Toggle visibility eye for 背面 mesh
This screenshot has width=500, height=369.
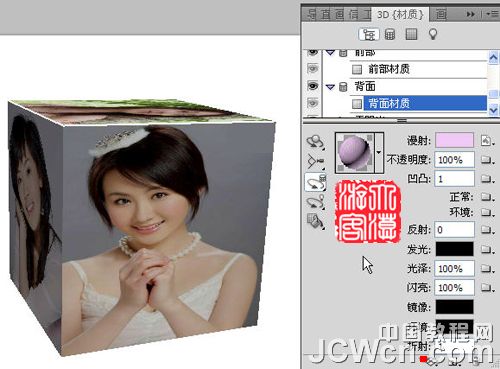point(312,86)
